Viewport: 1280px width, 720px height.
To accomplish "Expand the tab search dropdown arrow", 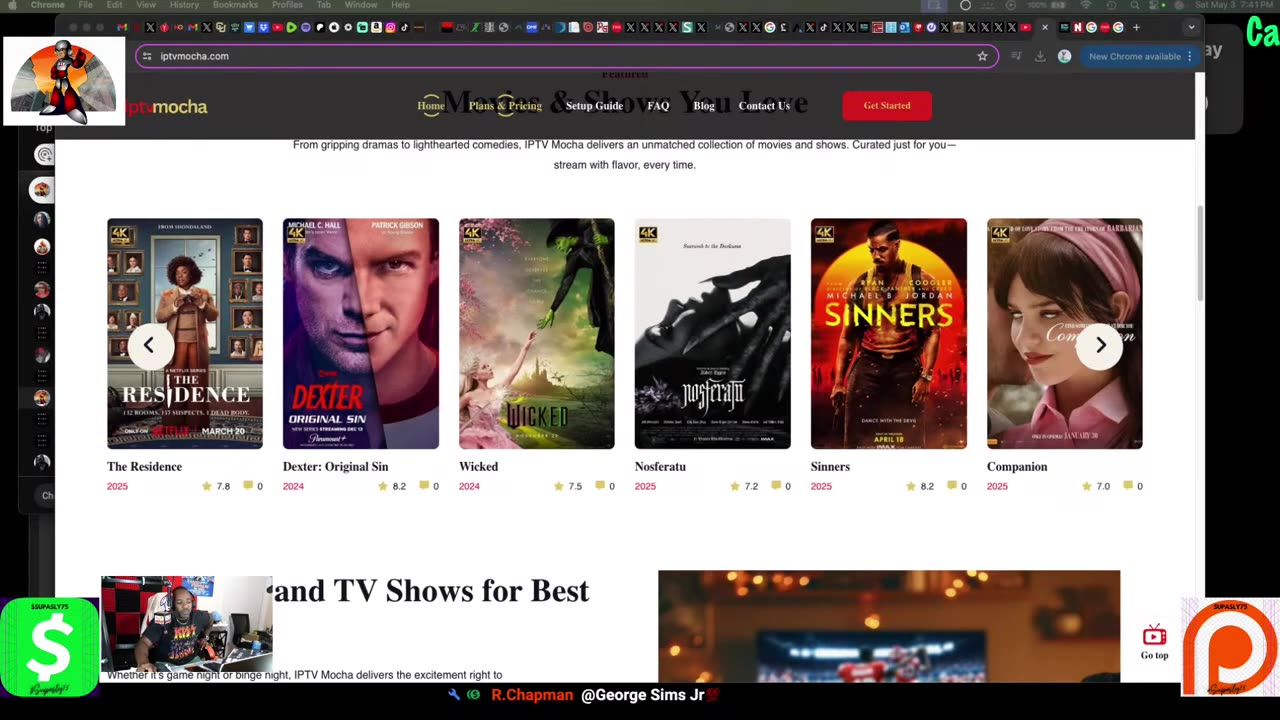I will 1190,27.
